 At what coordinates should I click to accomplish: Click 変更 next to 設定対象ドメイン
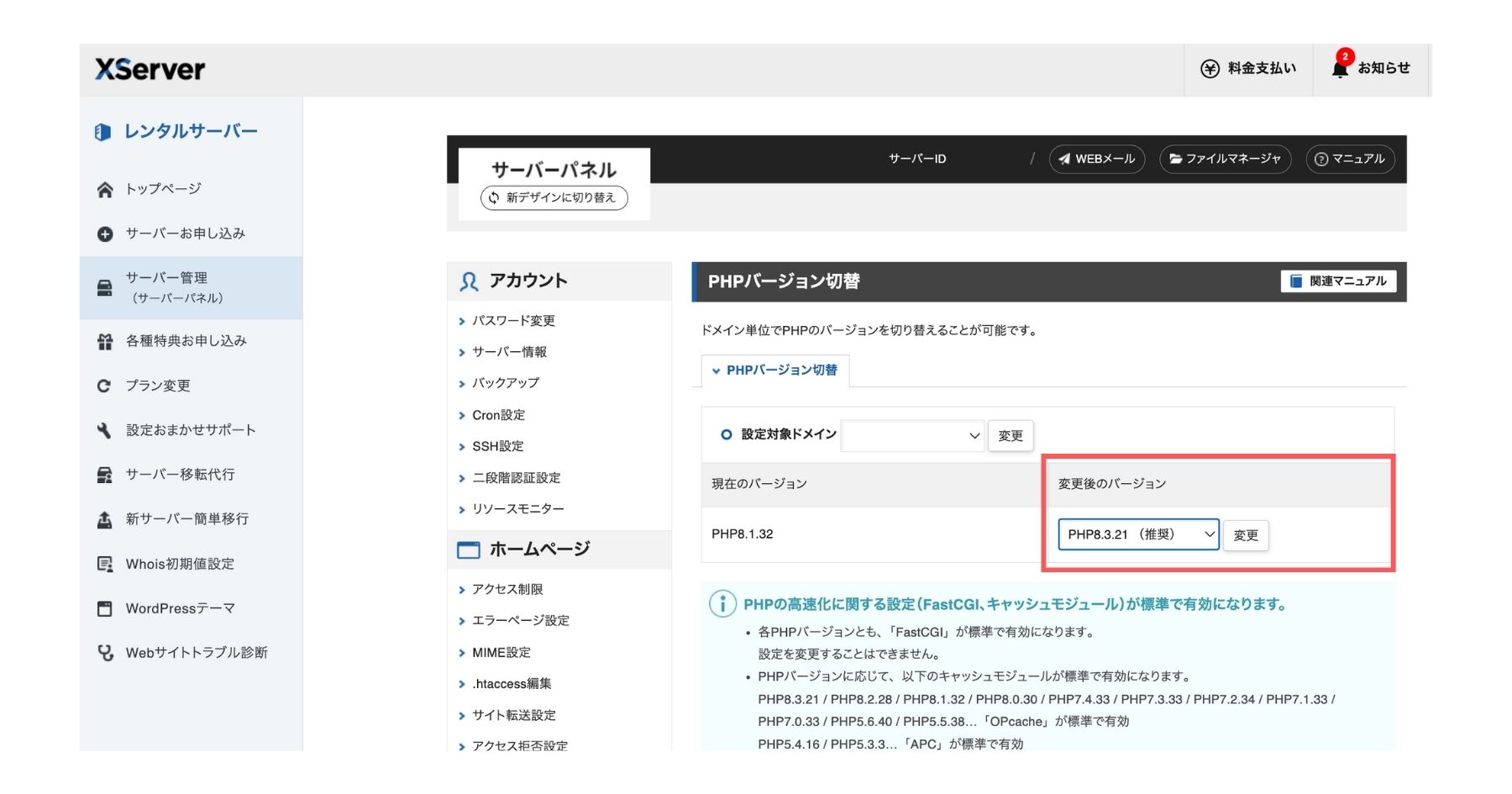[x=1011, y=435]
